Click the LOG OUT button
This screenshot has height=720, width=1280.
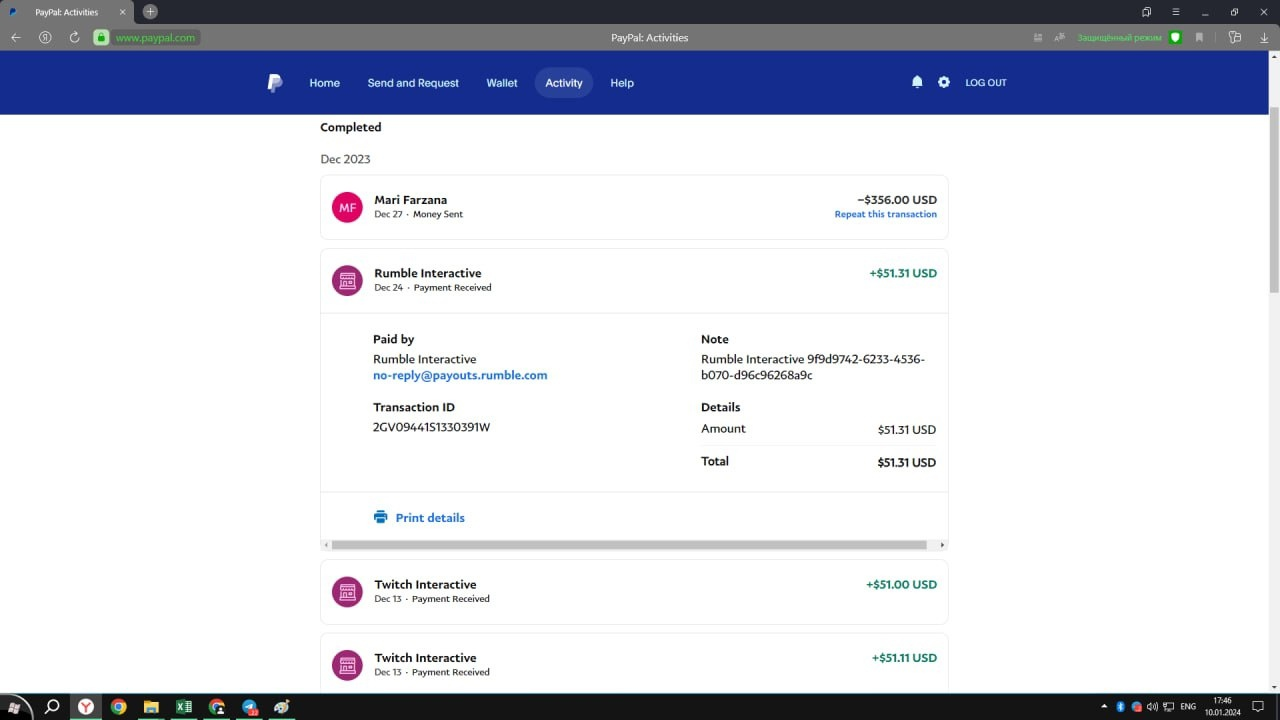985,83
